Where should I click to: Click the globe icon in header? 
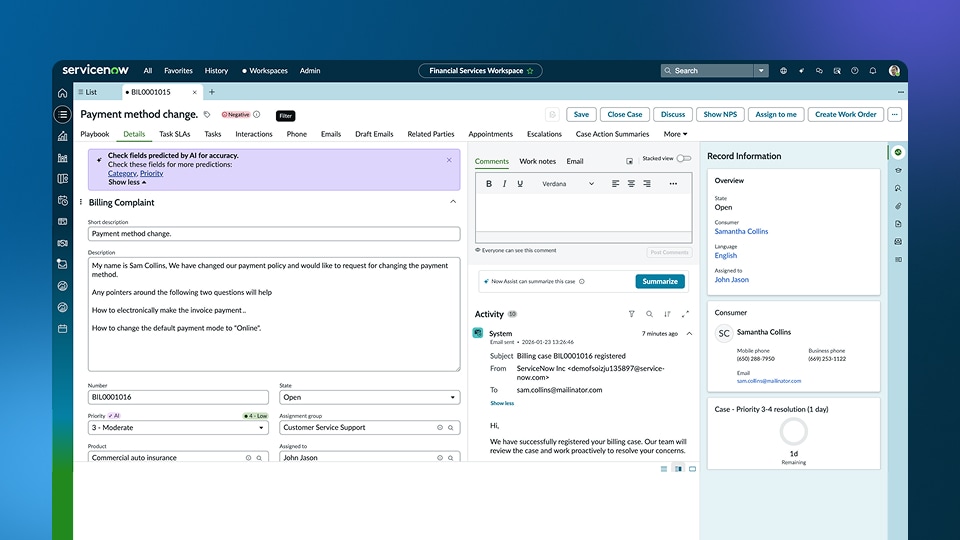coord(783,71)
